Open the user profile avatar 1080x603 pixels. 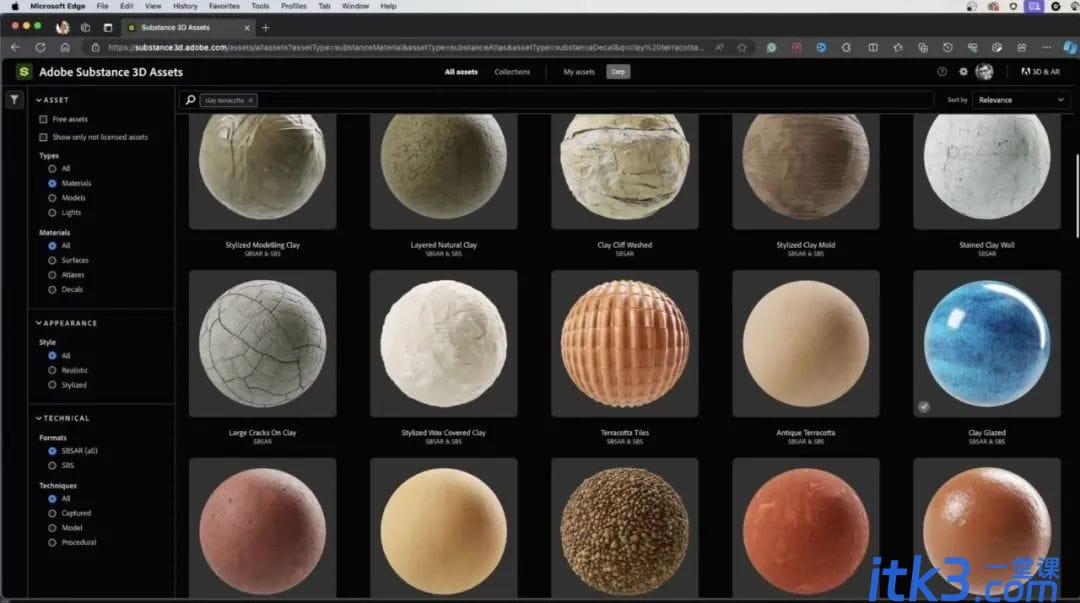point(984,72)
